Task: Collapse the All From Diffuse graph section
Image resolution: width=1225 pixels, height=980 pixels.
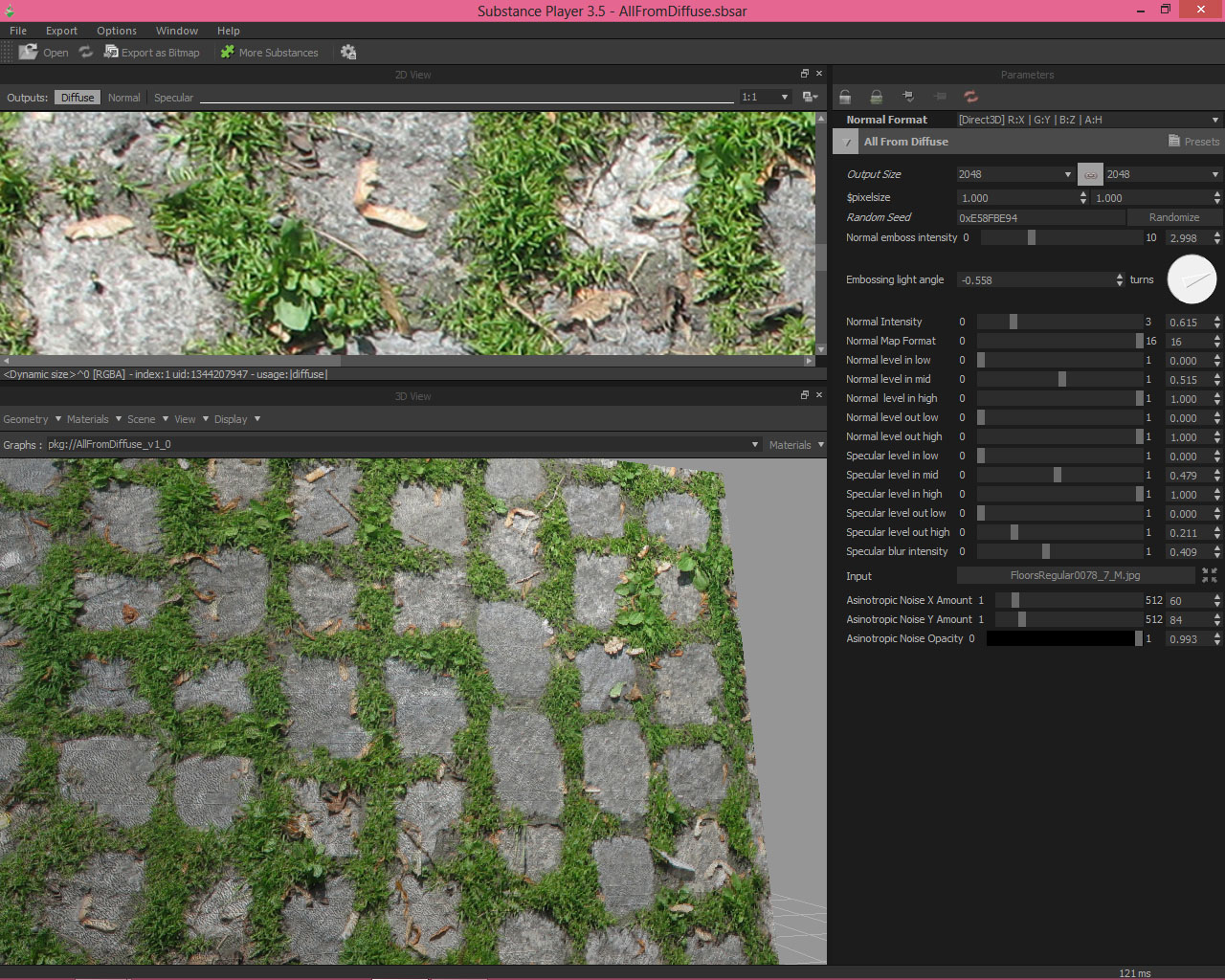Action: click(x=845, y=141)
